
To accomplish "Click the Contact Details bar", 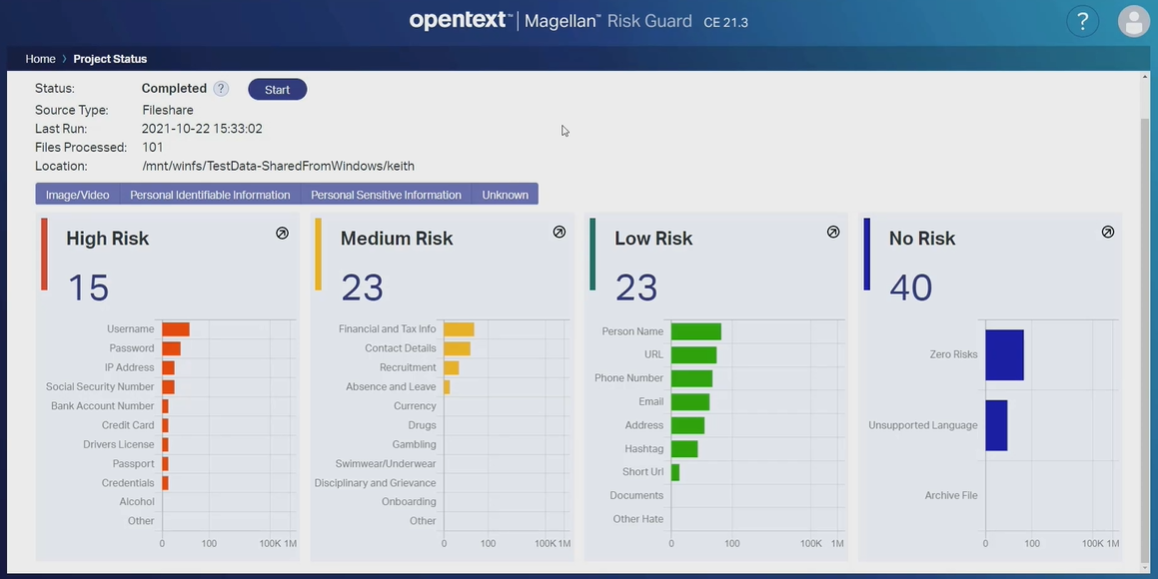I will (457, 349).
